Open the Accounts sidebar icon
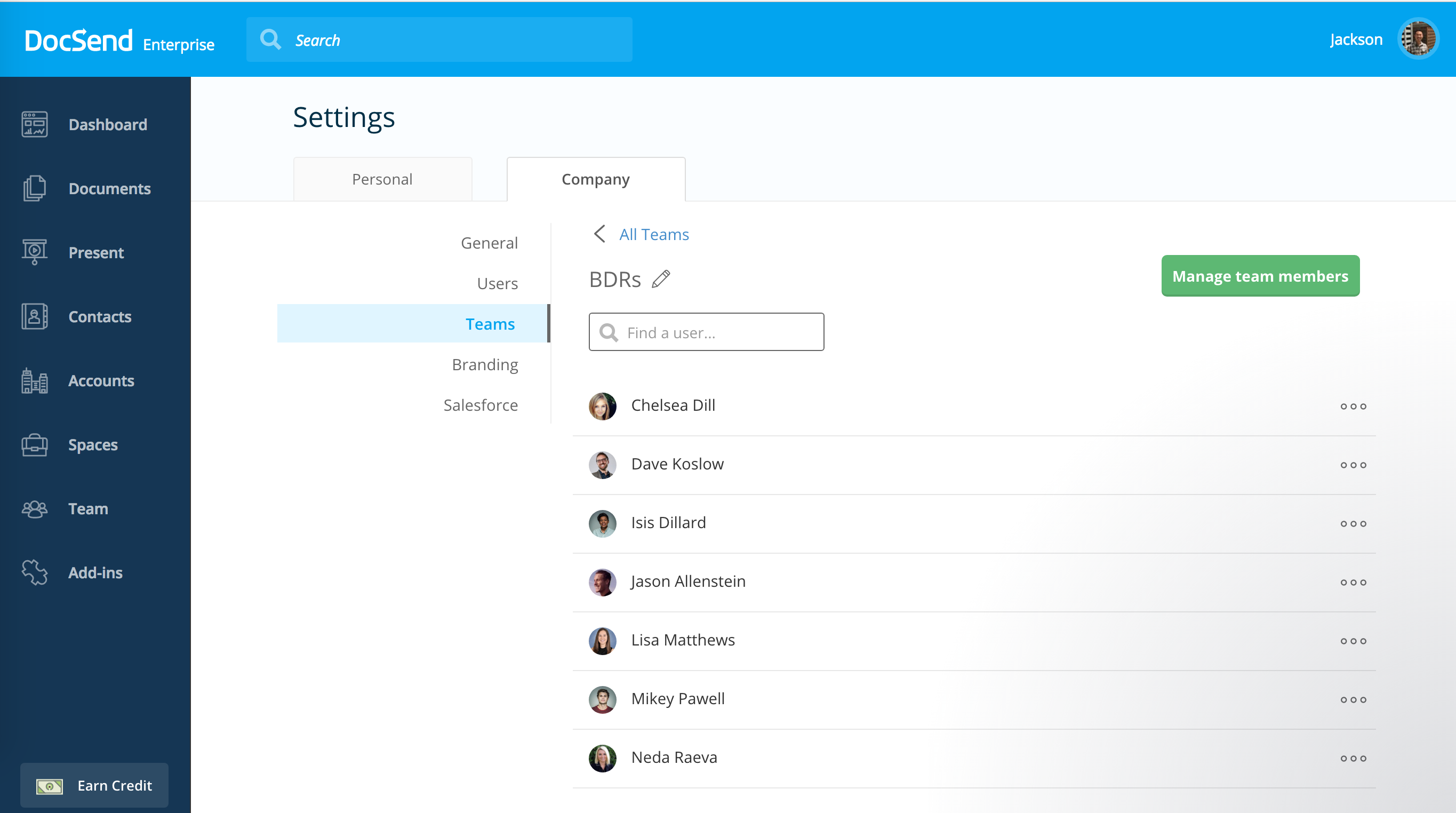1456x813 pixels. pos(35,380)
